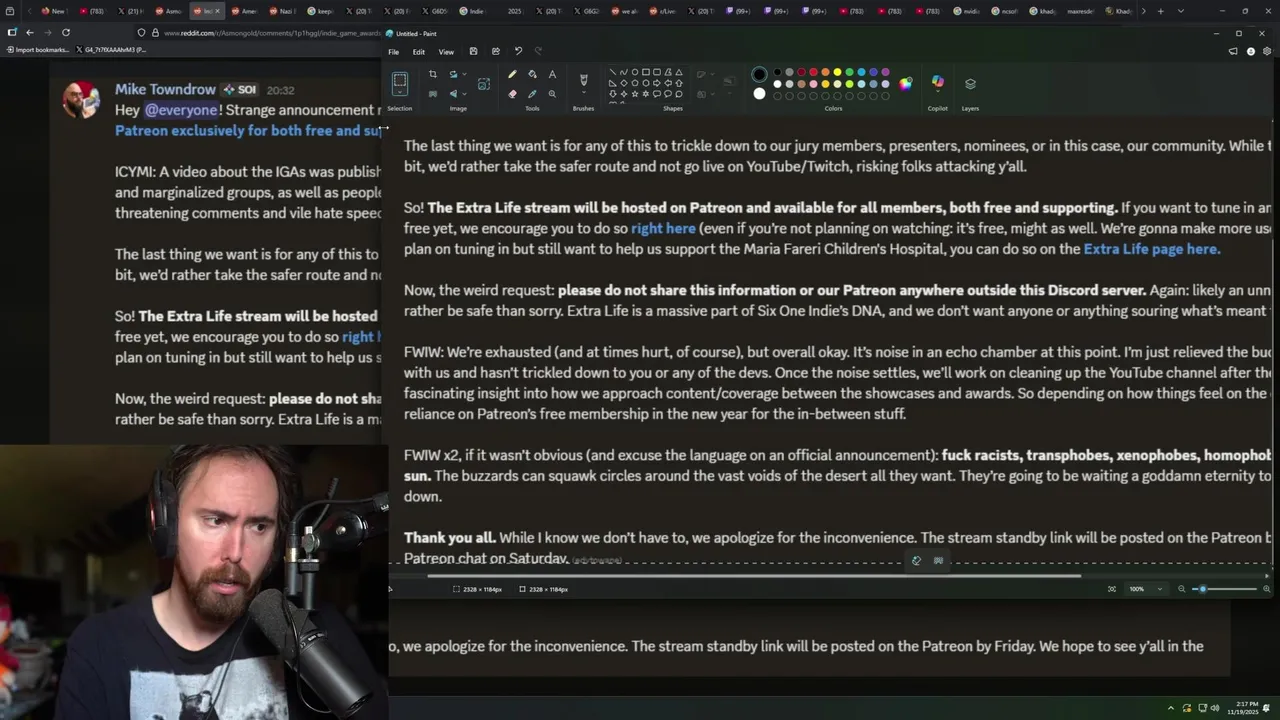Pick the red swatch in Colors palette

(813, 72)
